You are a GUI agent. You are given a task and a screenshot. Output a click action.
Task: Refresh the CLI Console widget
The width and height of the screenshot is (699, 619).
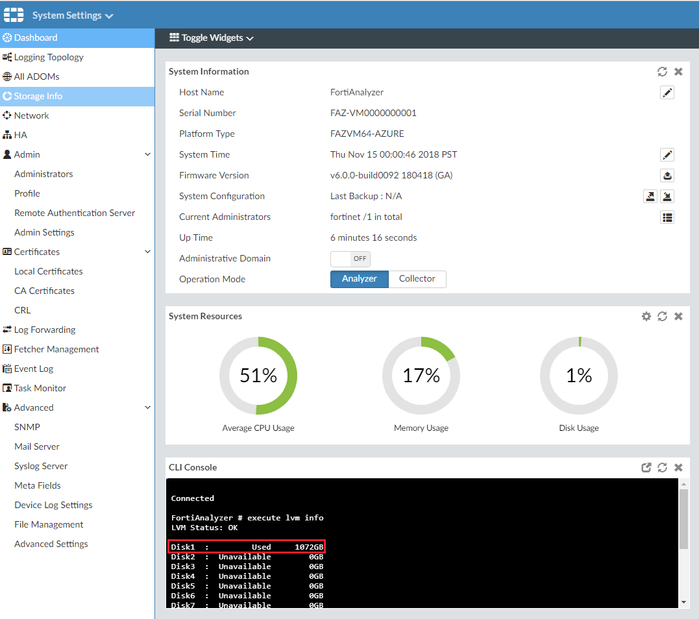coord(662,467)
